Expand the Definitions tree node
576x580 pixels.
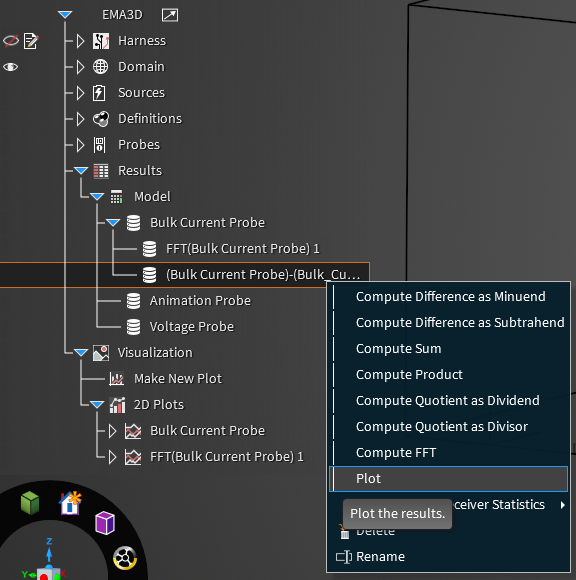(80, 119)
